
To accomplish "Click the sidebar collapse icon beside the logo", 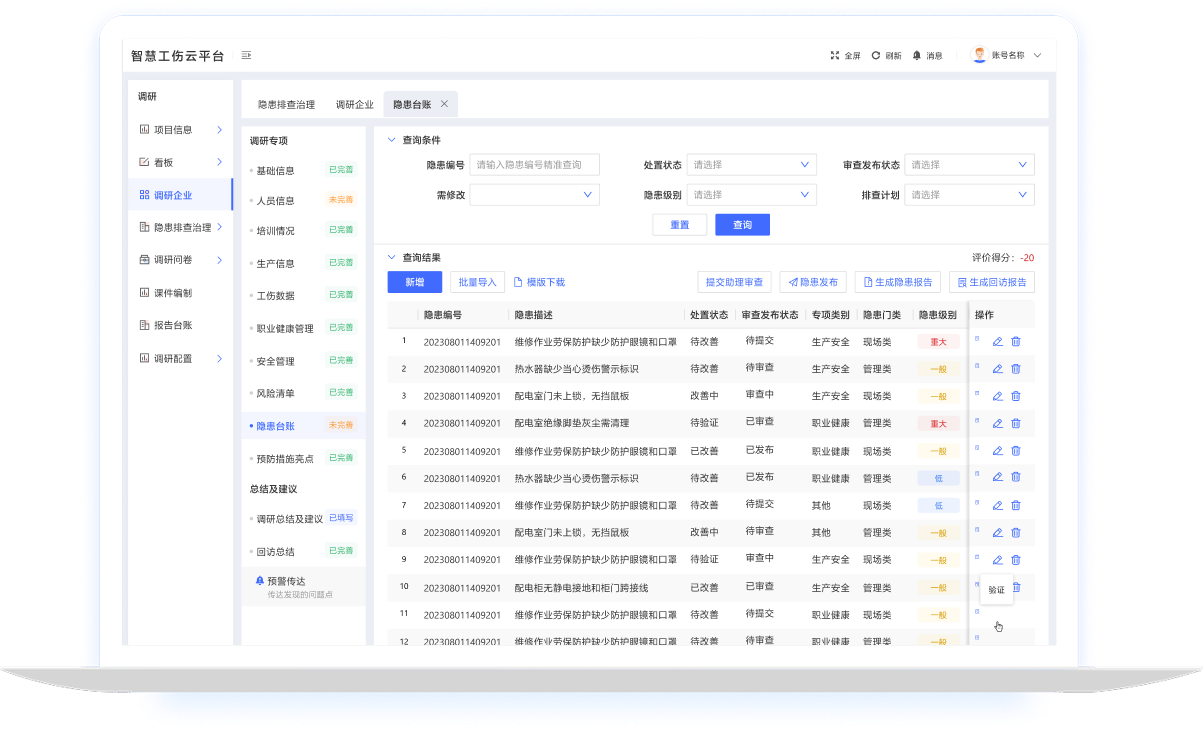I will click(x=246, y=56).
